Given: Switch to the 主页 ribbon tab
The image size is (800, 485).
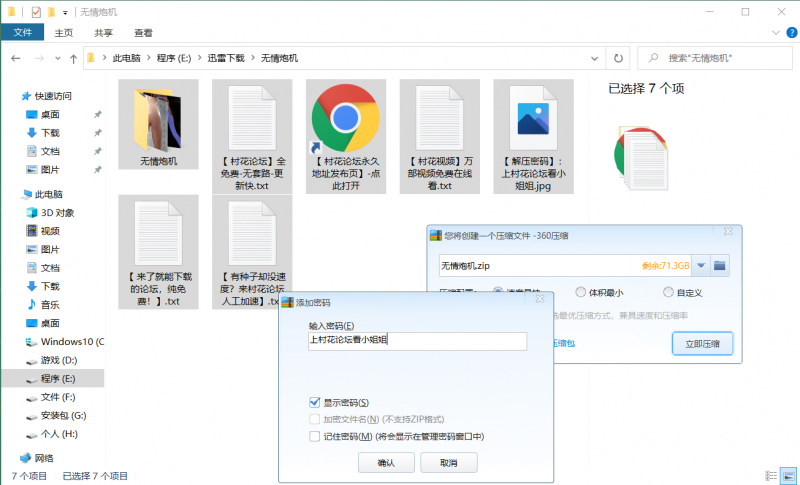Looking at the screenshot, I should click(x=63, y=32).
